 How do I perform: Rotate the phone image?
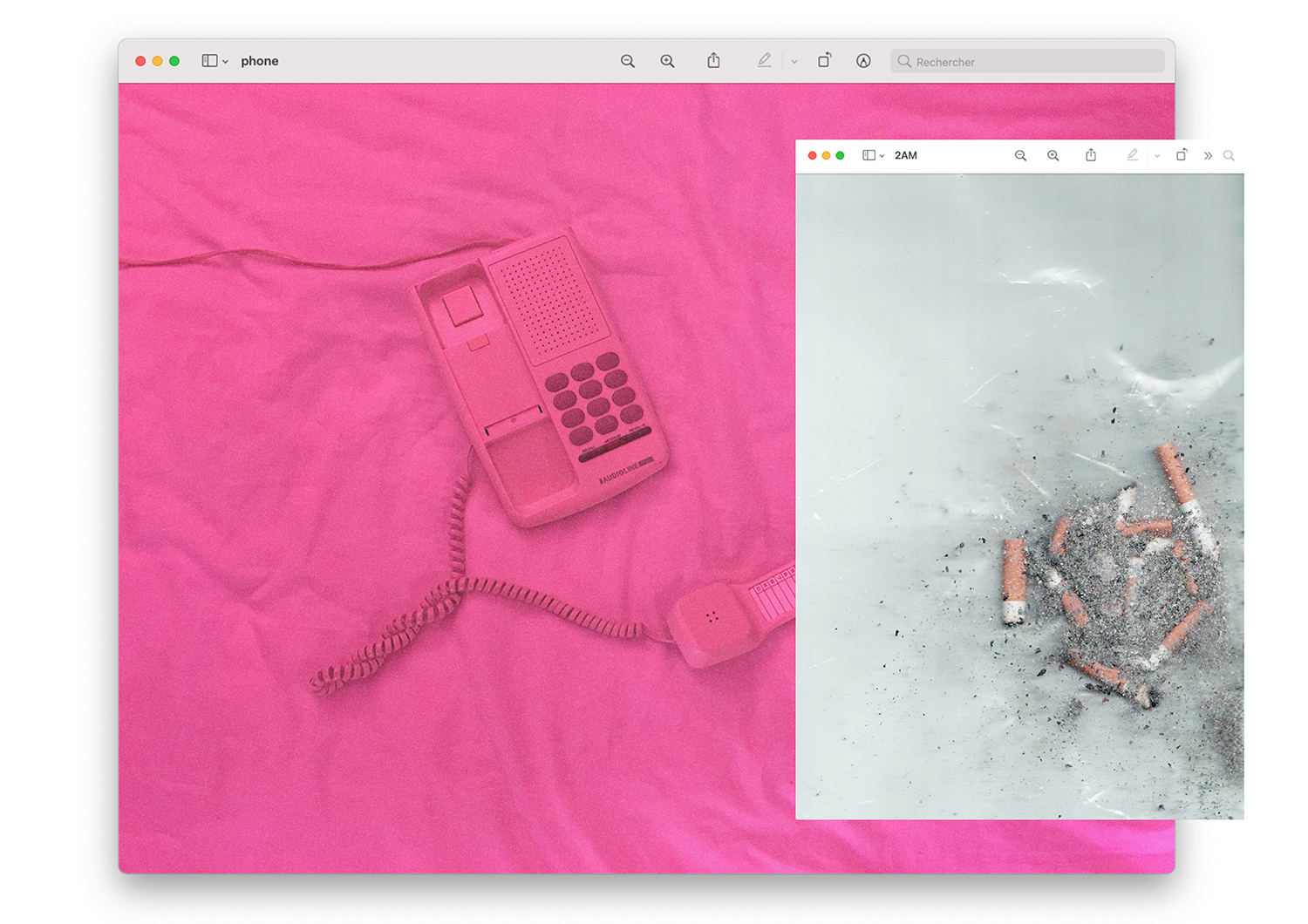[824, 61]
